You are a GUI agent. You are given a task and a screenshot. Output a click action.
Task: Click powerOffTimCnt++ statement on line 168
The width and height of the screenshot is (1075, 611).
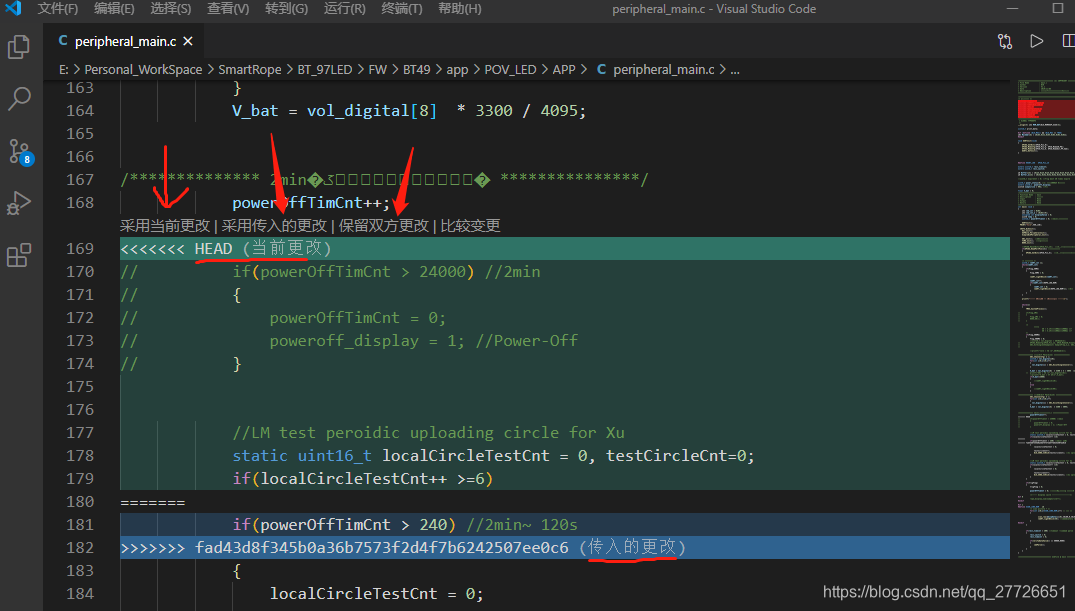click(311, 203)
